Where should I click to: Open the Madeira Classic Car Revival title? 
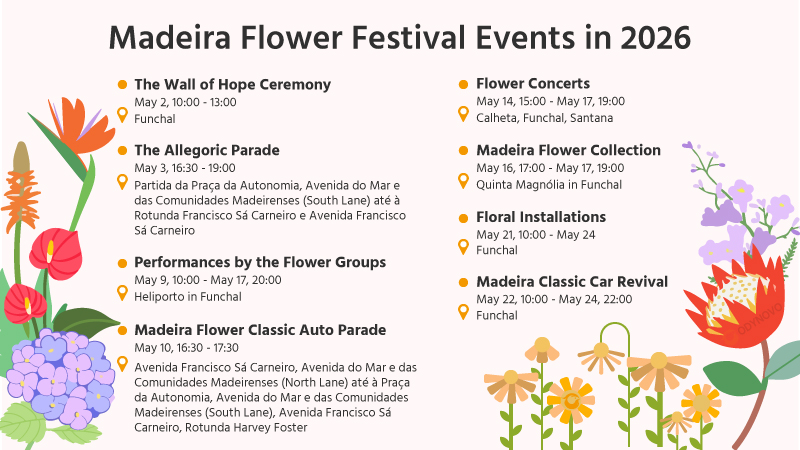(x=572, y=282)
